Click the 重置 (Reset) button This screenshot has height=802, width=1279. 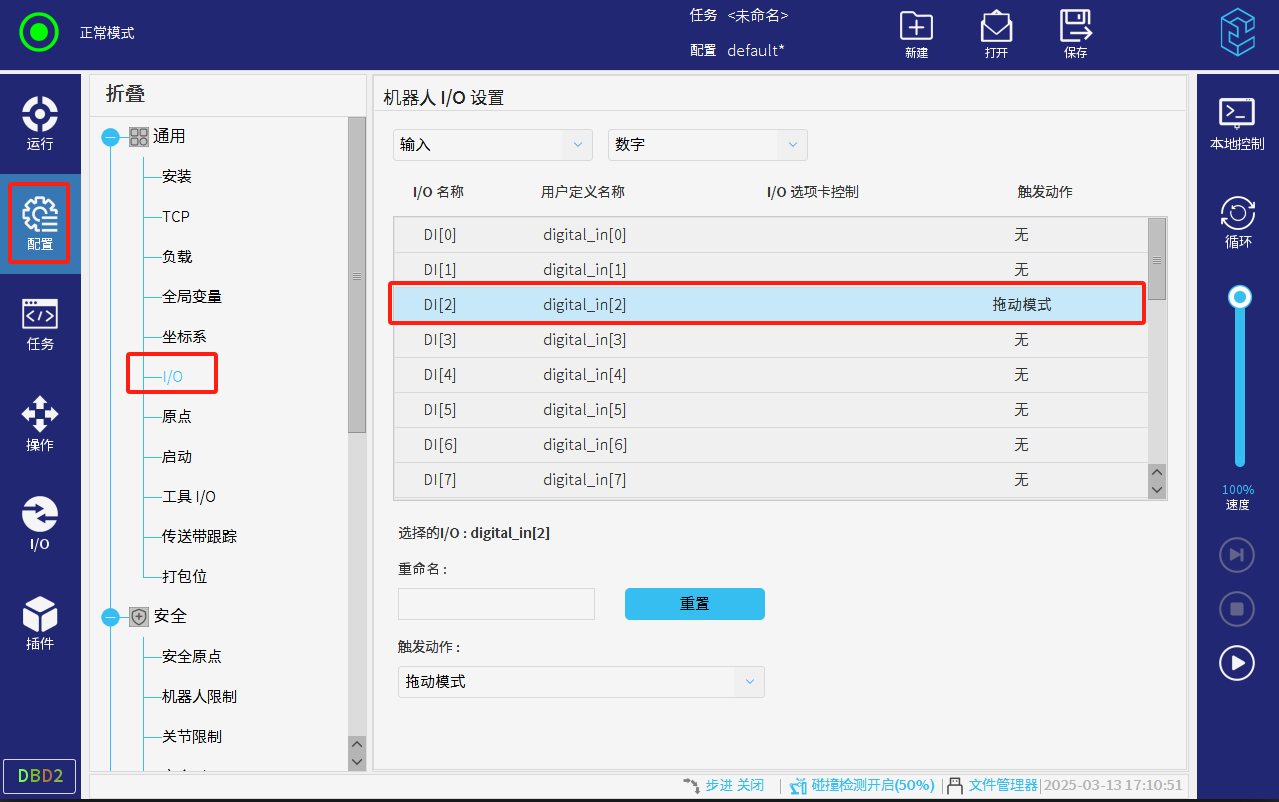[694, 604]
